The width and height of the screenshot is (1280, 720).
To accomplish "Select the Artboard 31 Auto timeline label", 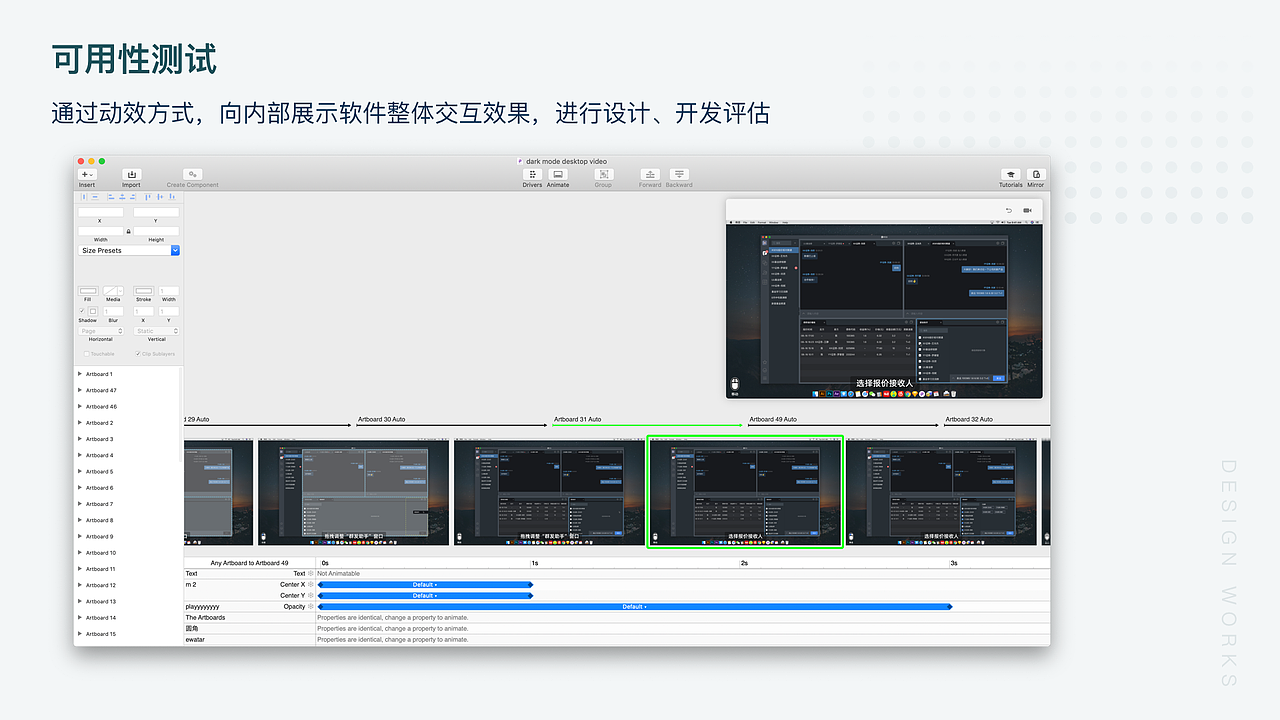I will click(580, 419).
